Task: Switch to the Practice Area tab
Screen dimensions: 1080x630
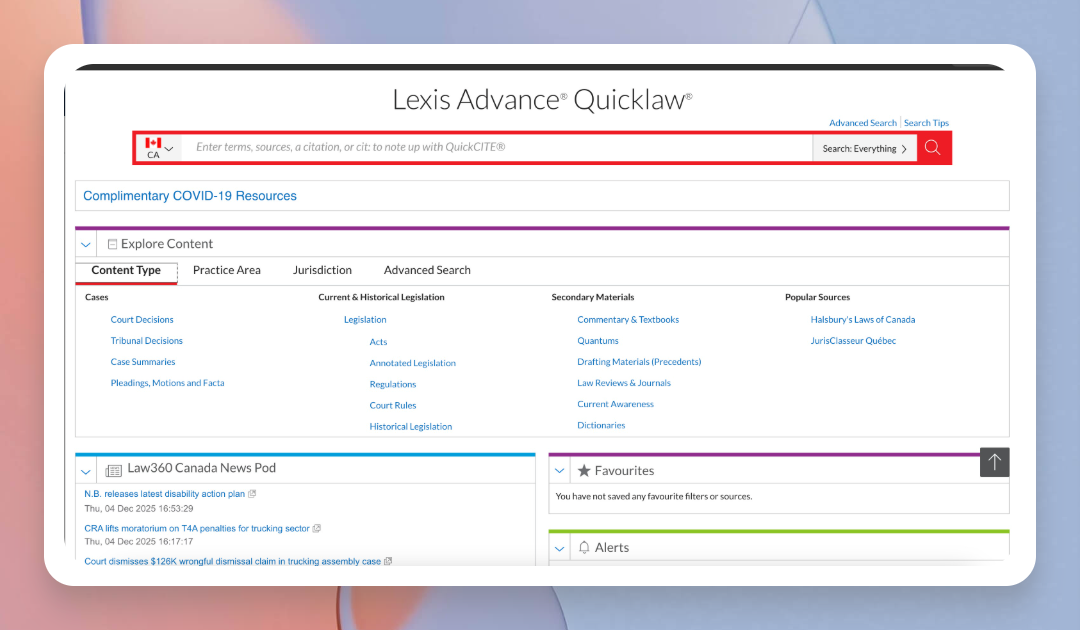Action: [227, 270]
